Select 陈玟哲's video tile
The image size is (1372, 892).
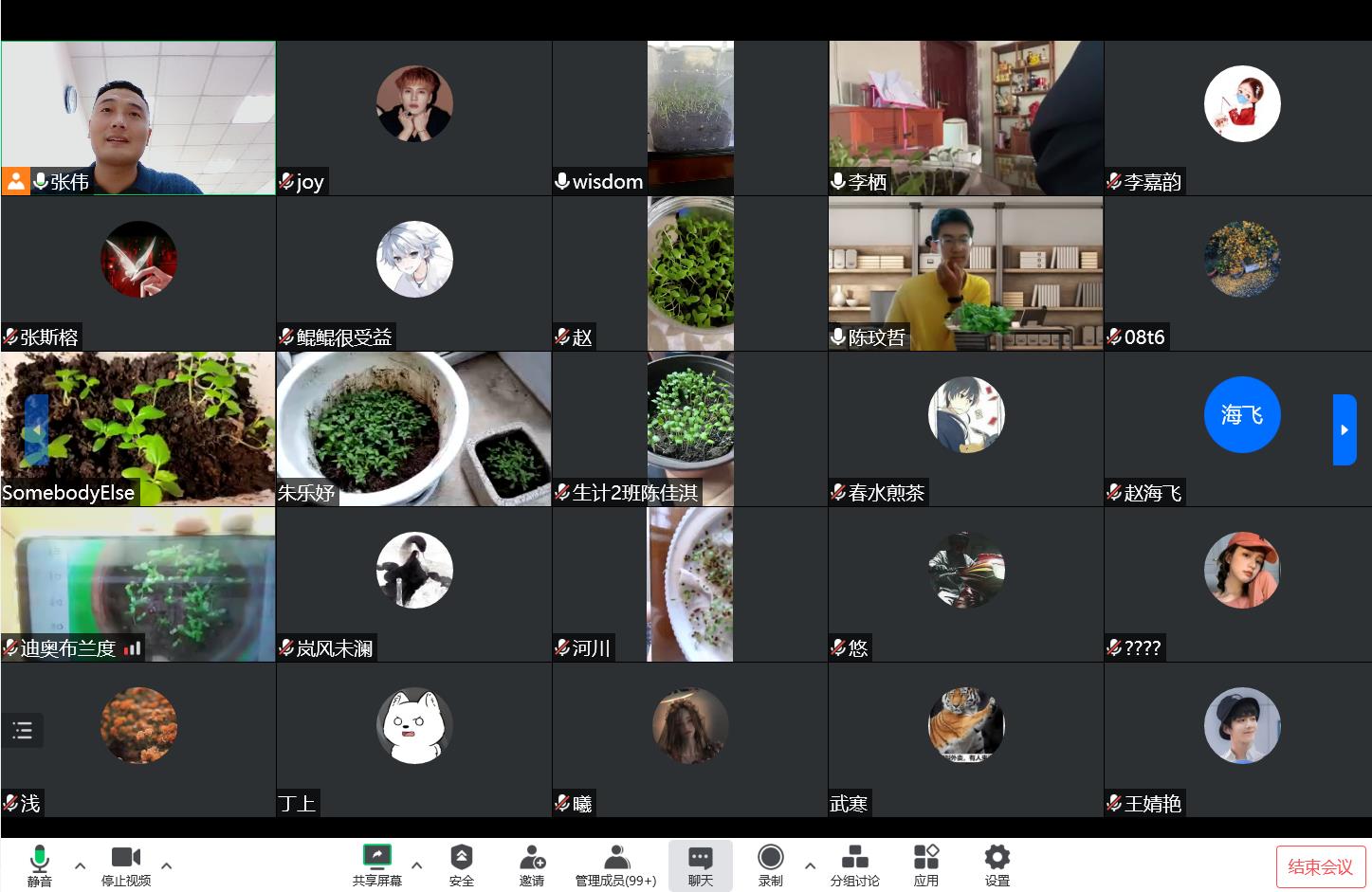965,274
